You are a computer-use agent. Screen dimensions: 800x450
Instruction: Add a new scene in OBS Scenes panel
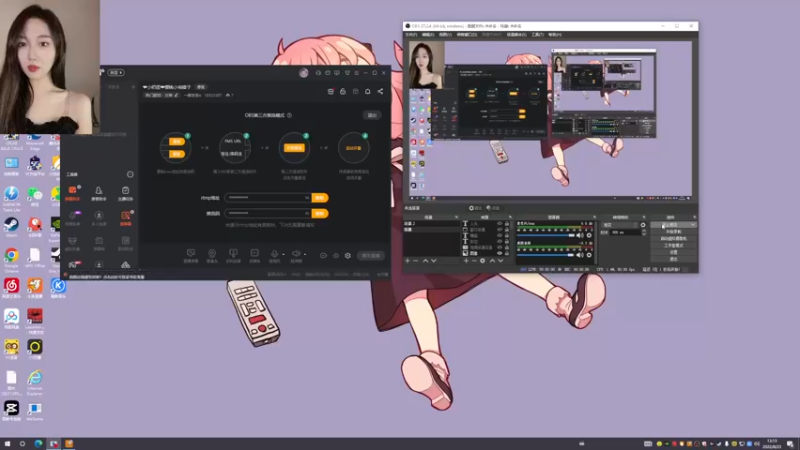coord(407,261)
